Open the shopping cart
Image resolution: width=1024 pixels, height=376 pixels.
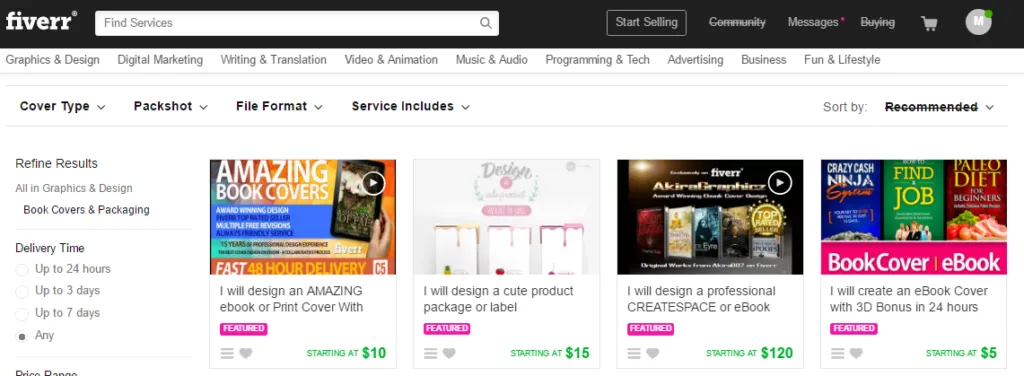(x=929, y=24)
